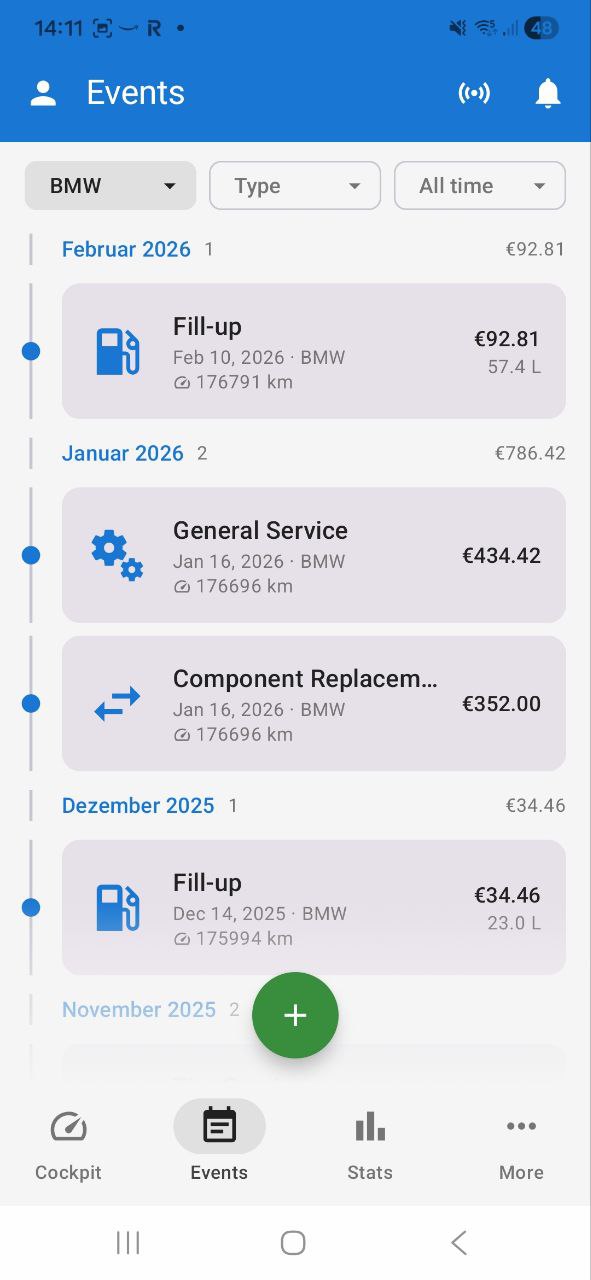Open the All time period dropdown

click(479, 185)
